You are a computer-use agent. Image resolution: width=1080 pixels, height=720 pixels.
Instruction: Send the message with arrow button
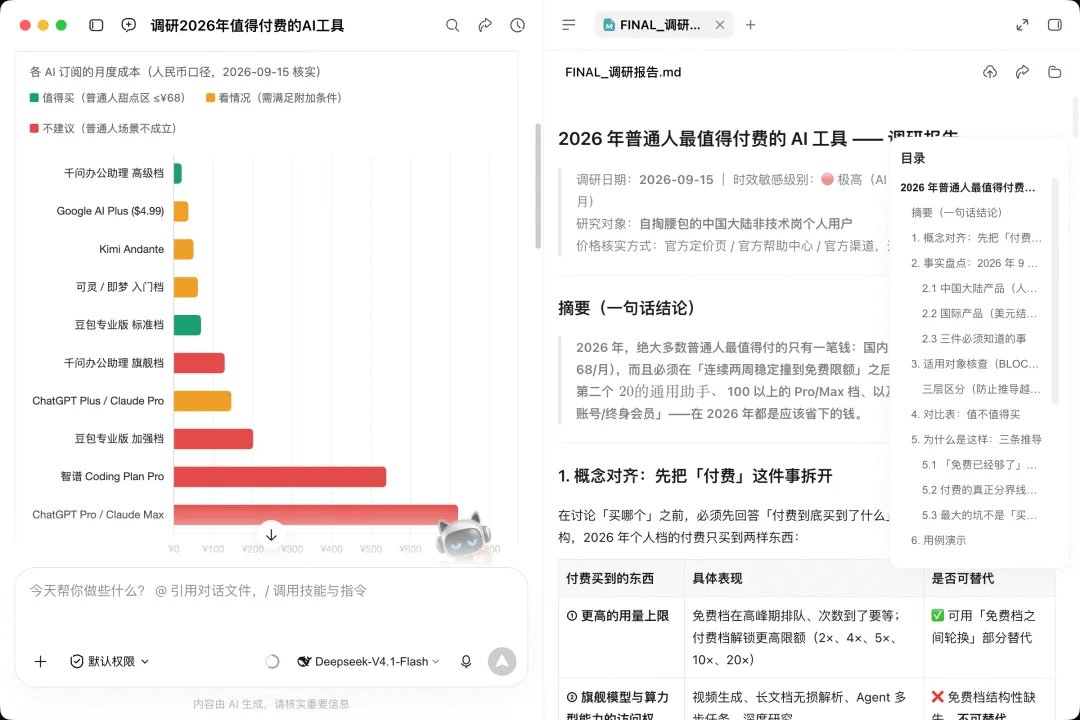[x=502, y=661]
